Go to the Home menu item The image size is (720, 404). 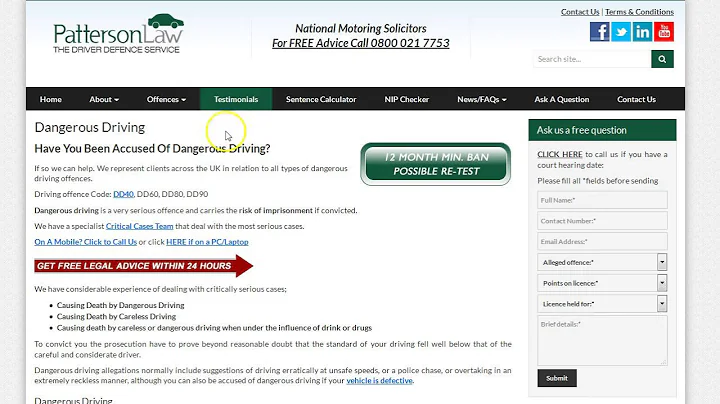51,99
